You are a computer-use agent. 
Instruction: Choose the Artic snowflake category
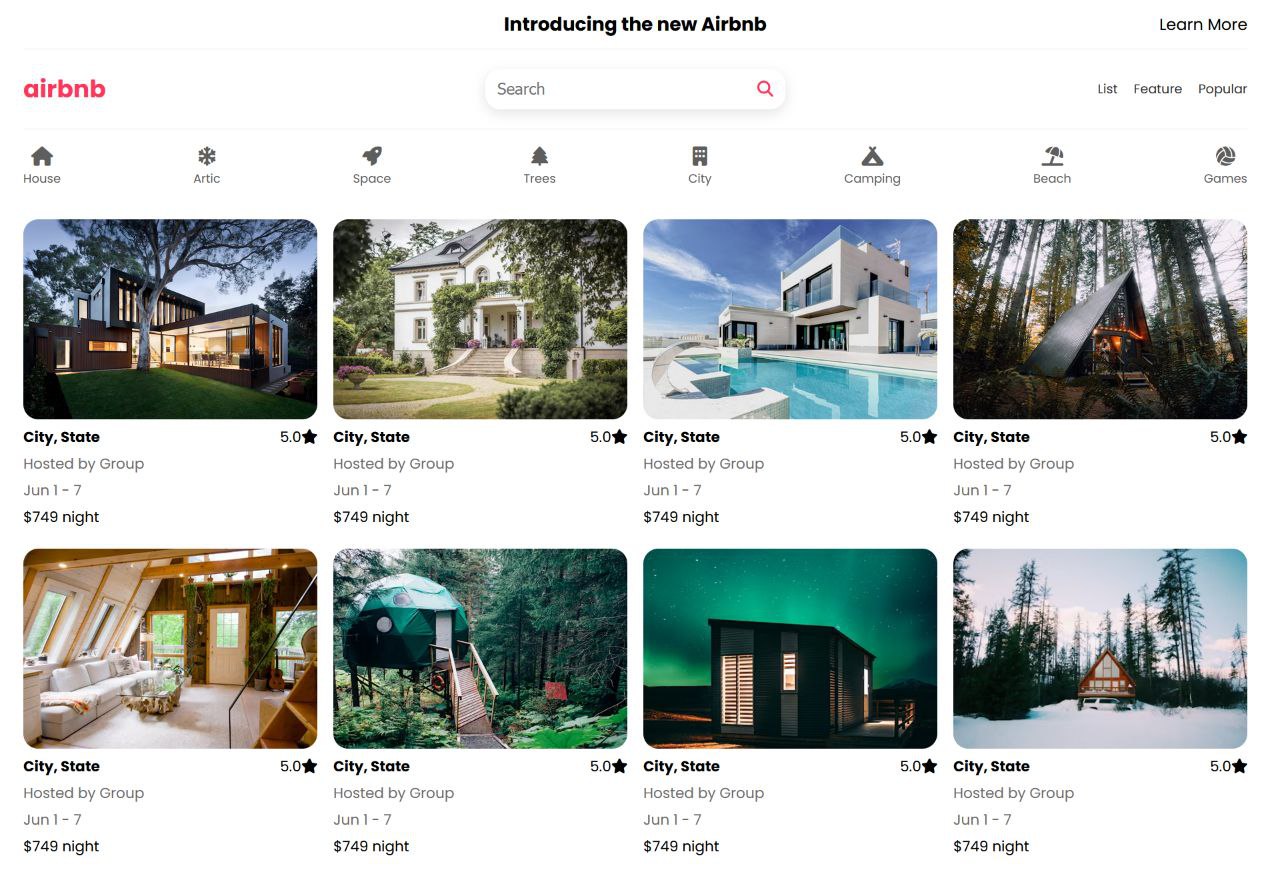click(x=206, y=156)
